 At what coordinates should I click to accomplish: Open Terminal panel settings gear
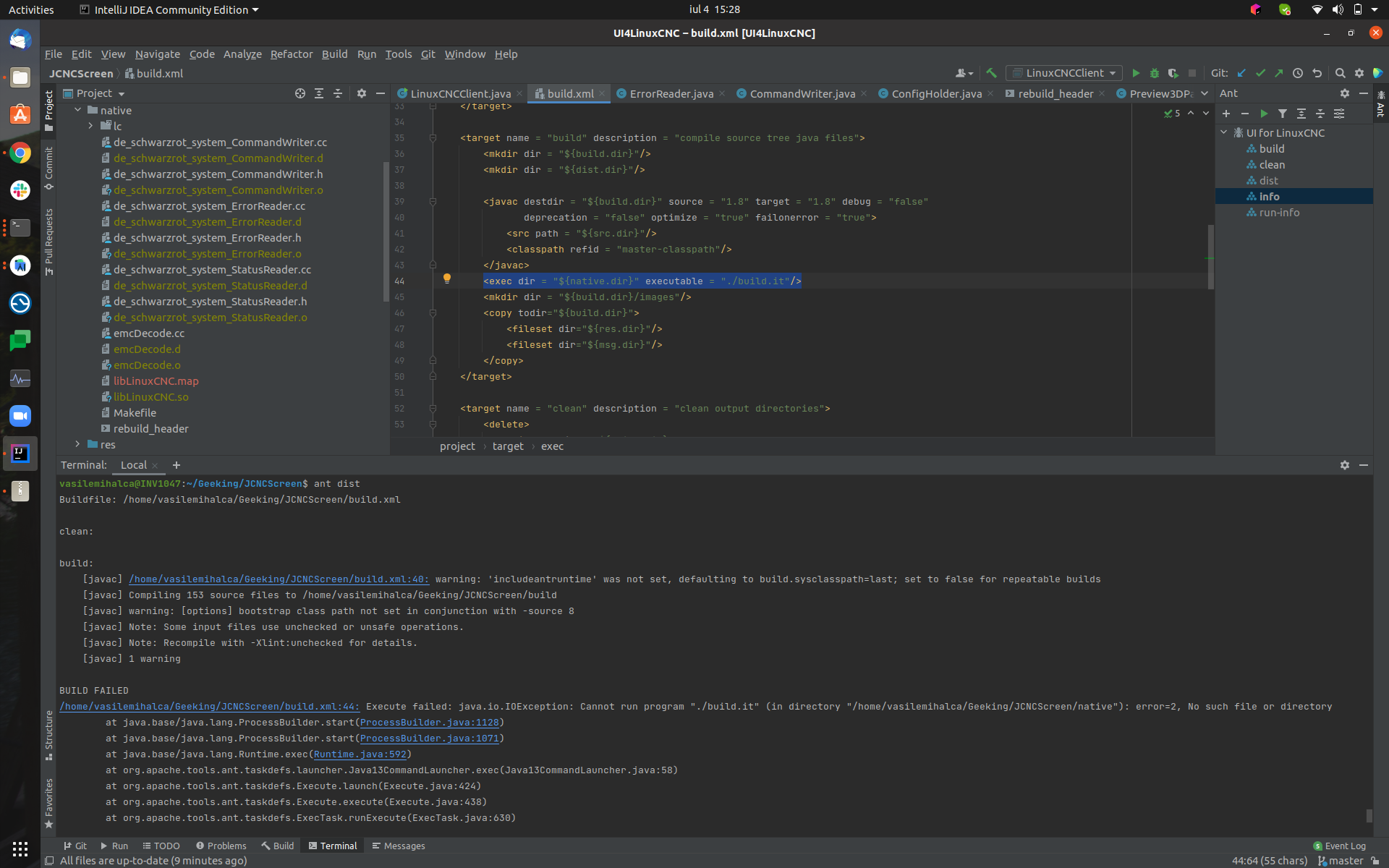pos(1345,465)
